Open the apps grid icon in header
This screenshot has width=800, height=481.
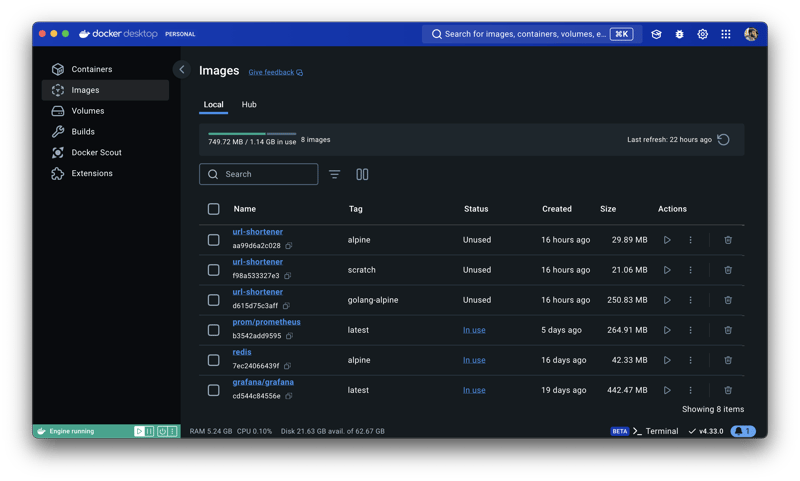click(726, 34)
